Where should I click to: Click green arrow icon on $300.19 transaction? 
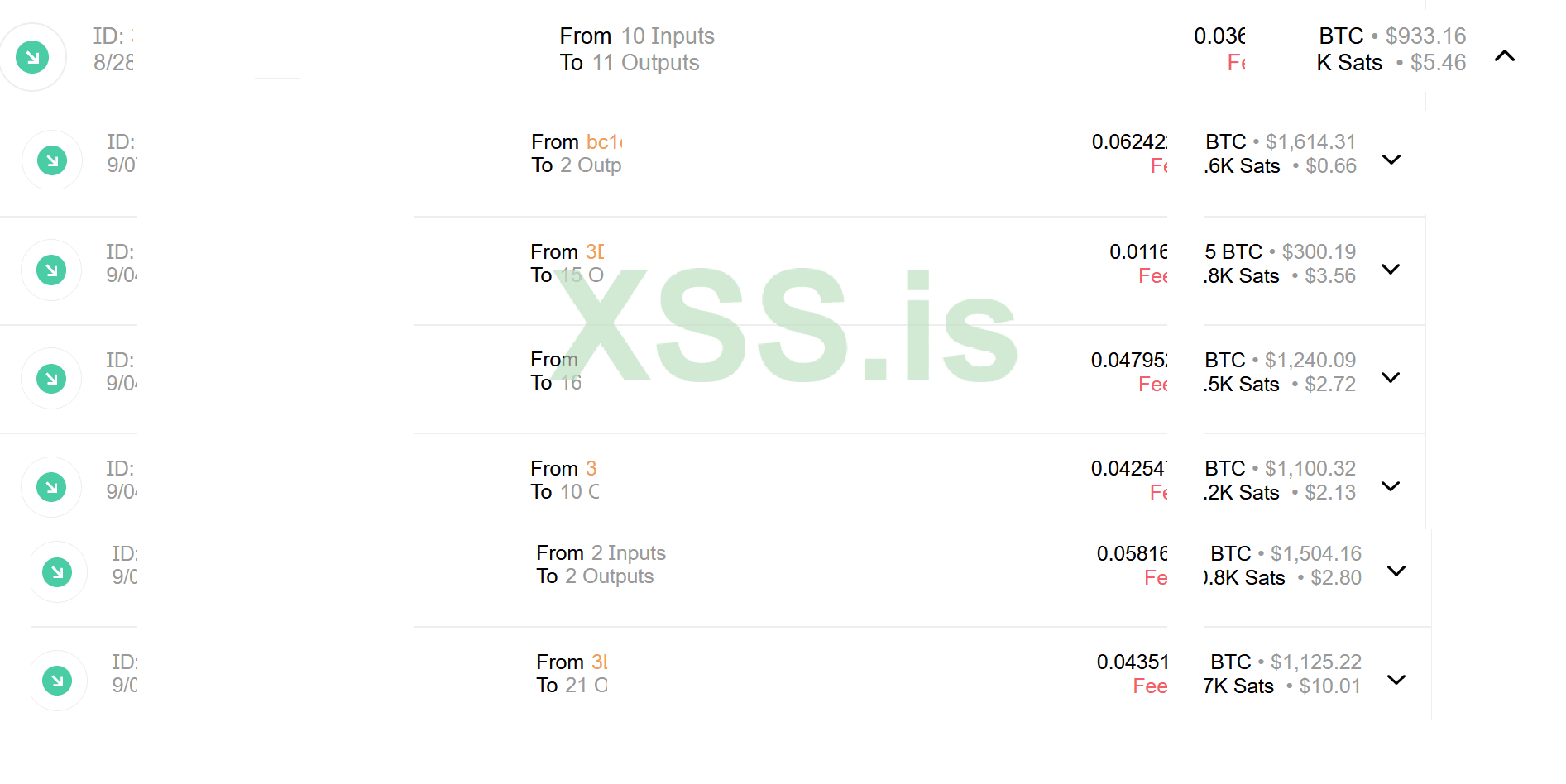pyautogui.click(x=51, y=270)
